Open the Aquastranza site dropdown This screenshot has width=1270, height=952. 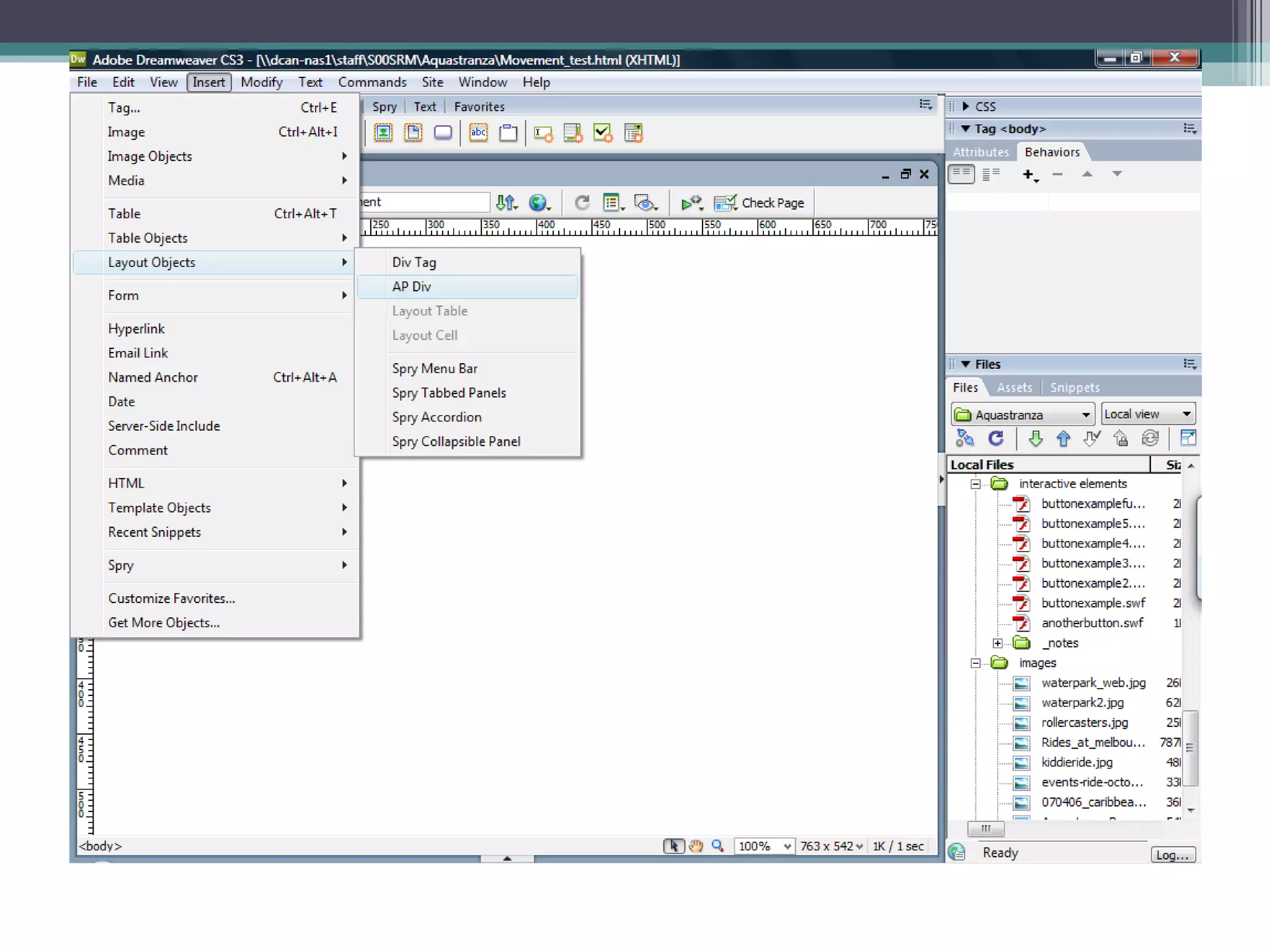pyautogui.click(x=1022, y=414)
